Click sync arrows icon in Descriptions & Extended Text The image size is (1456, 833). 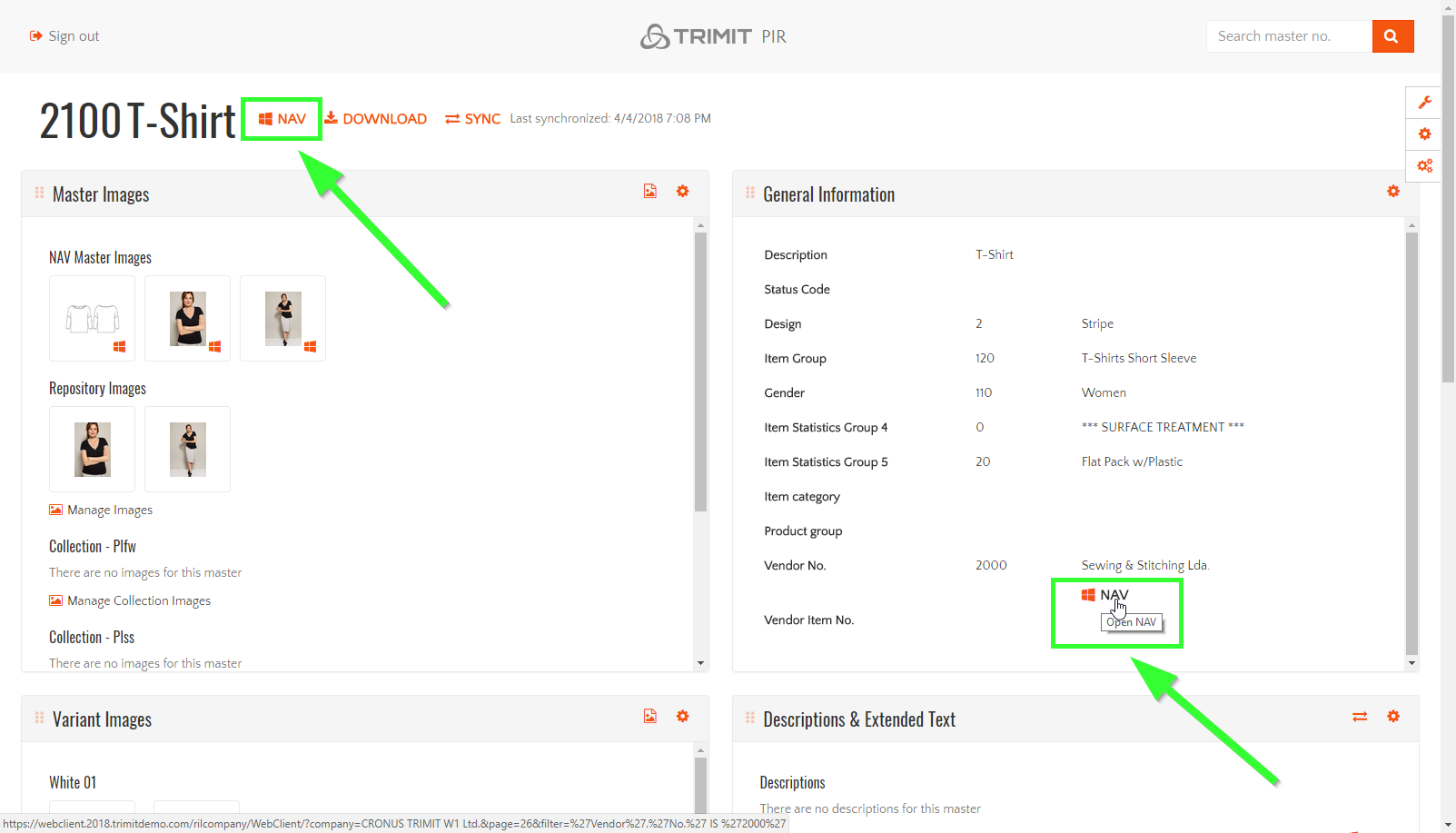(1360, 717)
